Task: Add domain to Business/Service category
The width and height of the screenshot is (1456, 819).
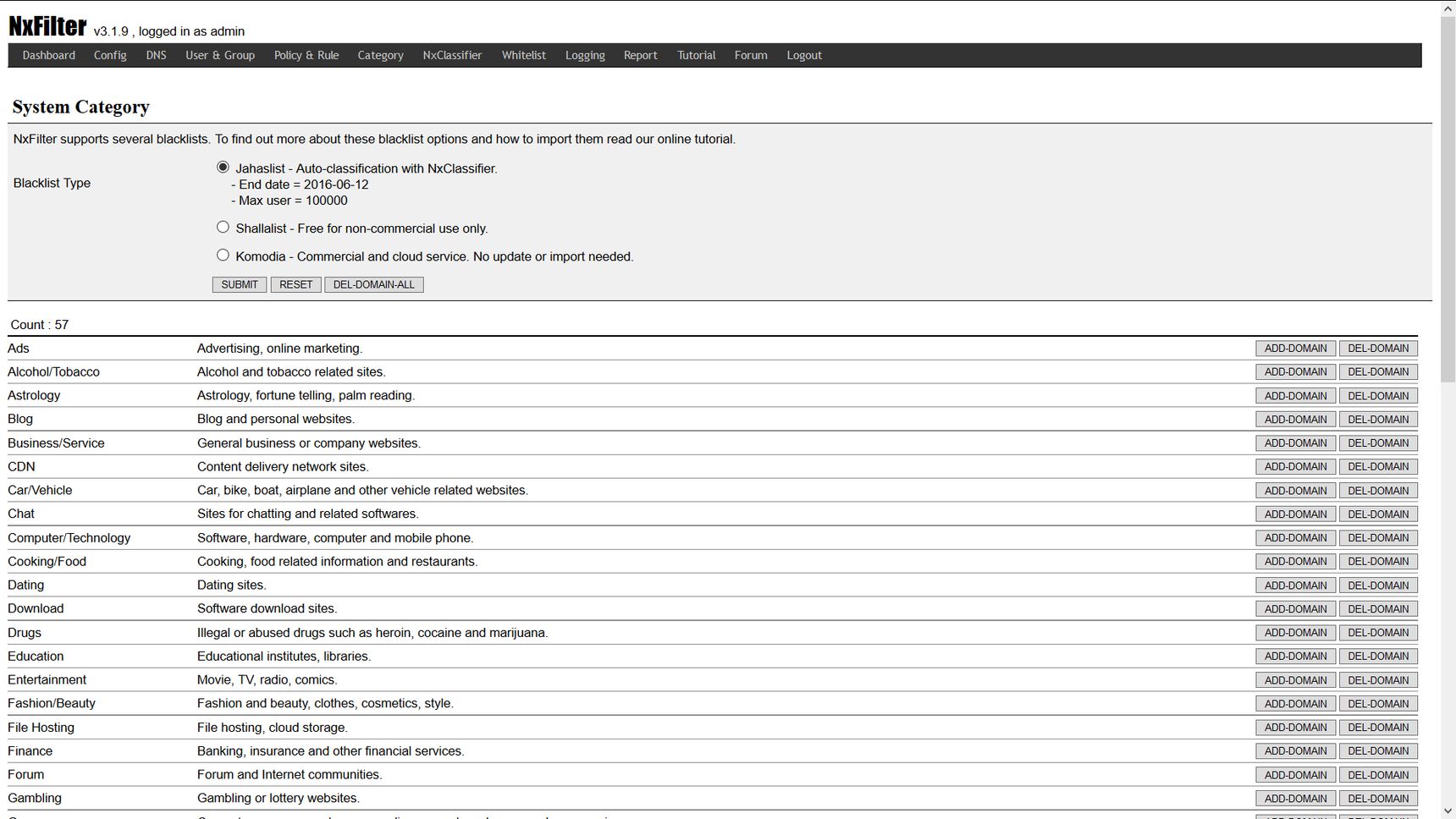Action: (x=1295, y=443)
